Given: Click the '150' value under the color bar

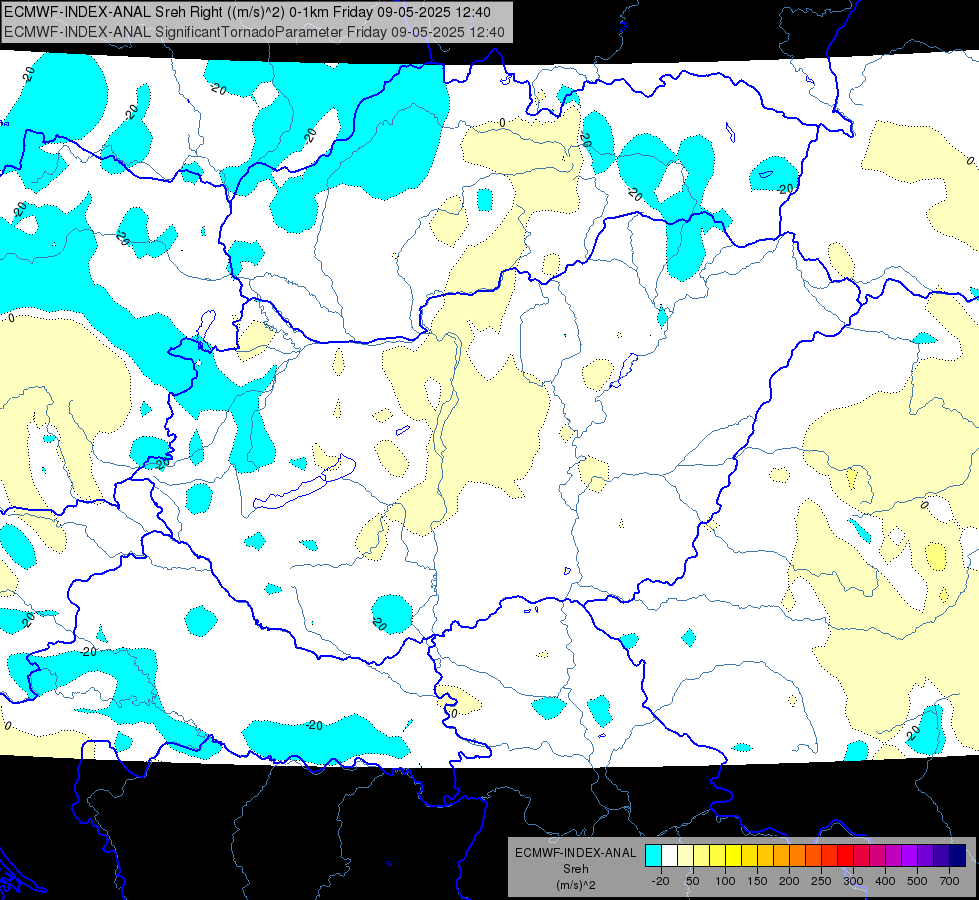Looking at the screenshot, I should [757, 881].
